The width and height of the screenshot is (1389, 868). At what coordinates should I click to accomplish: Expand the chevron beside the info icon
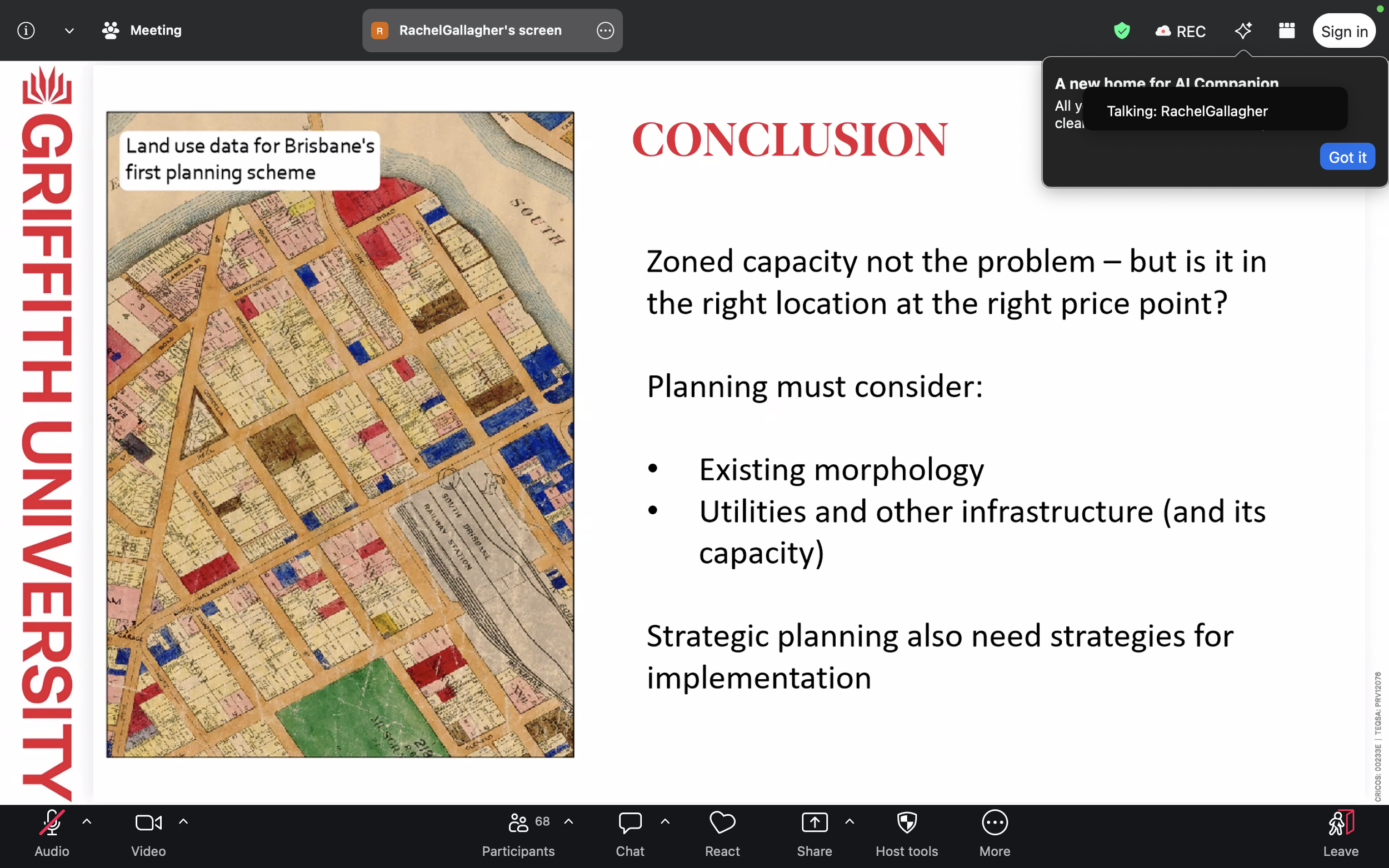click(69, 31)
